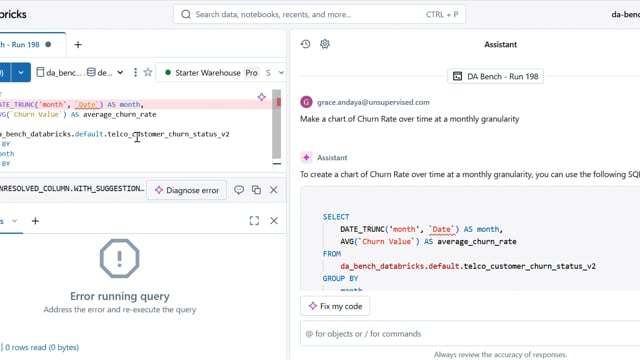Add a new query tab
640x360 pixels.
click(78, 44)
